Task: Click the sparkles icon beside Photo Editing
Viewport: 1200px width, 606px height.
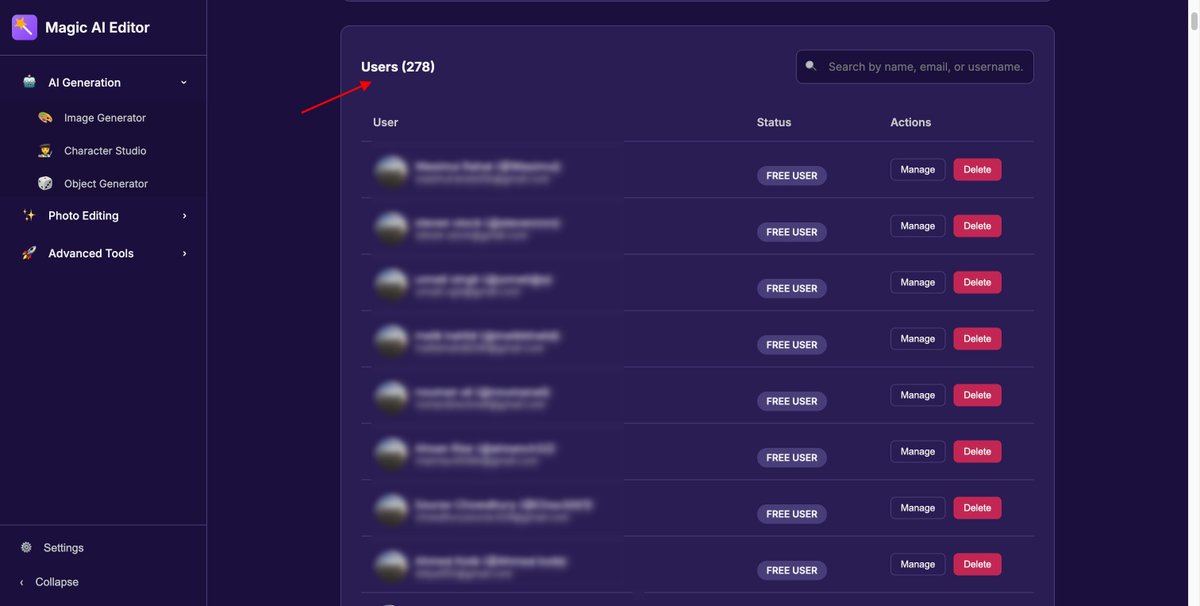Action: pyautogui.click(x=29, y=215)
